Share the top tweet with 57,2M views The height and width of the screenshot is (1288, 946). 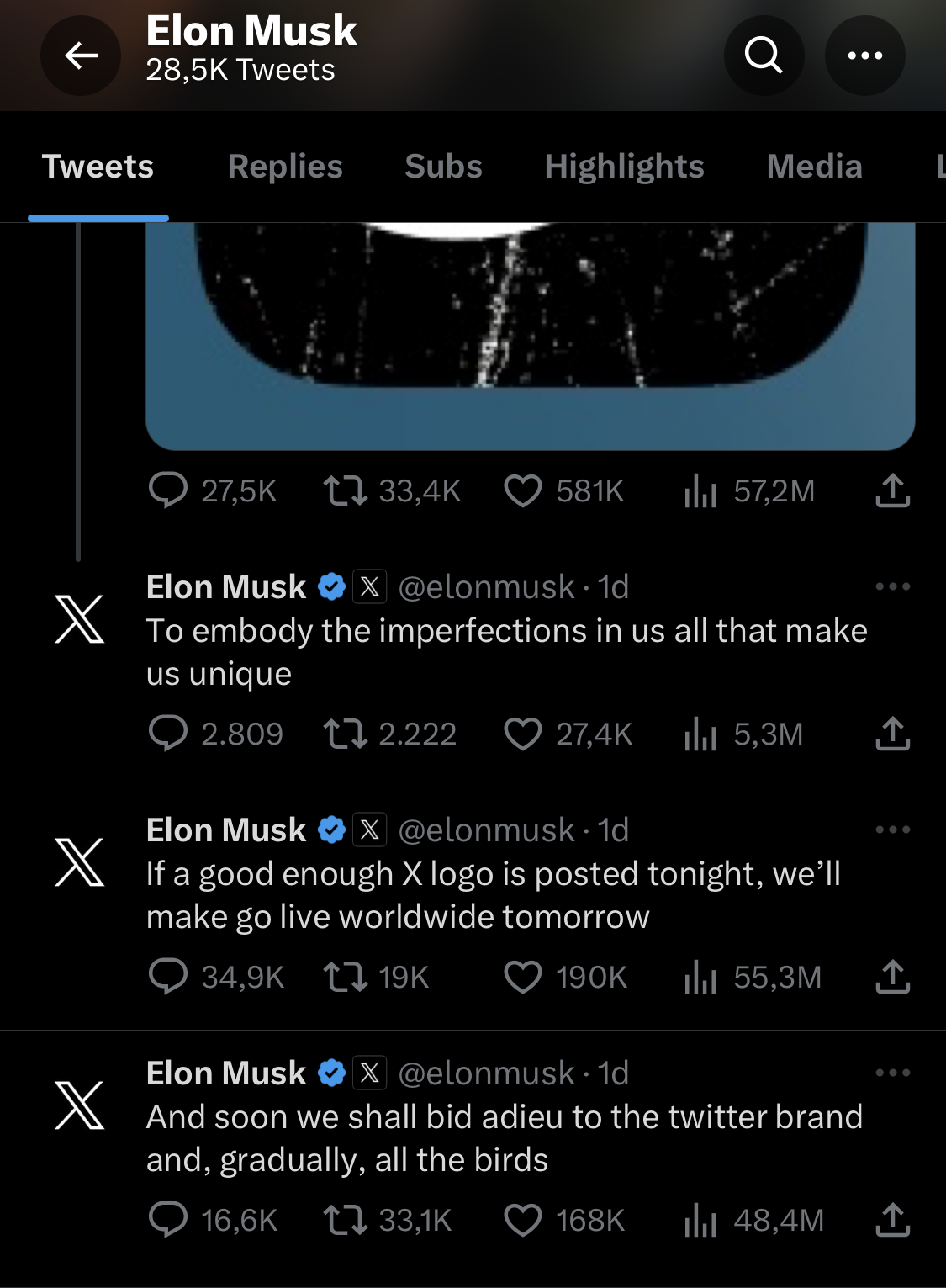pyautogui.click(x=892, y=491)
